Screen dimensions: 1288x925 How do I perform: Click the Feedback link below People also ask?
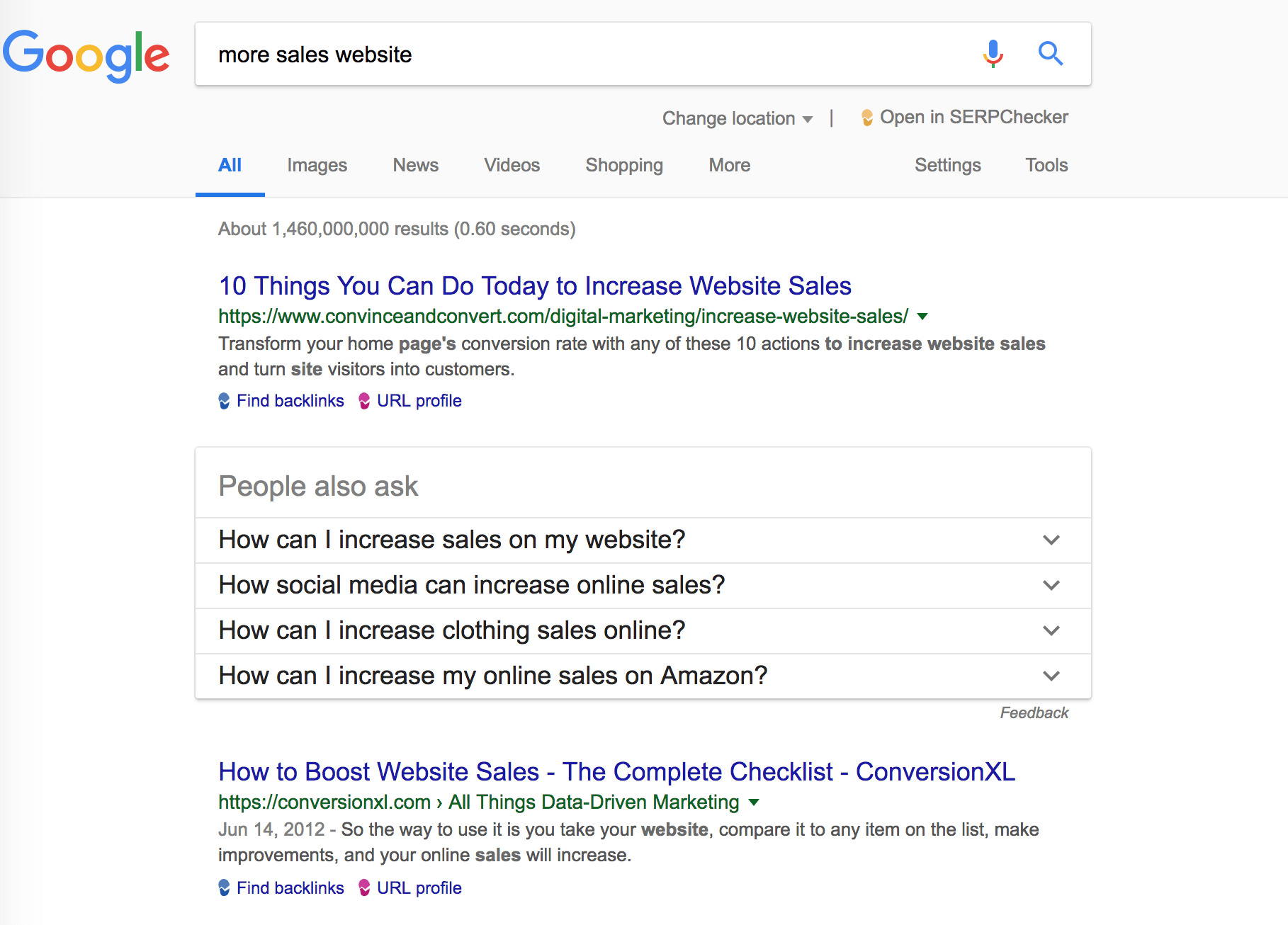point(1034,713)
